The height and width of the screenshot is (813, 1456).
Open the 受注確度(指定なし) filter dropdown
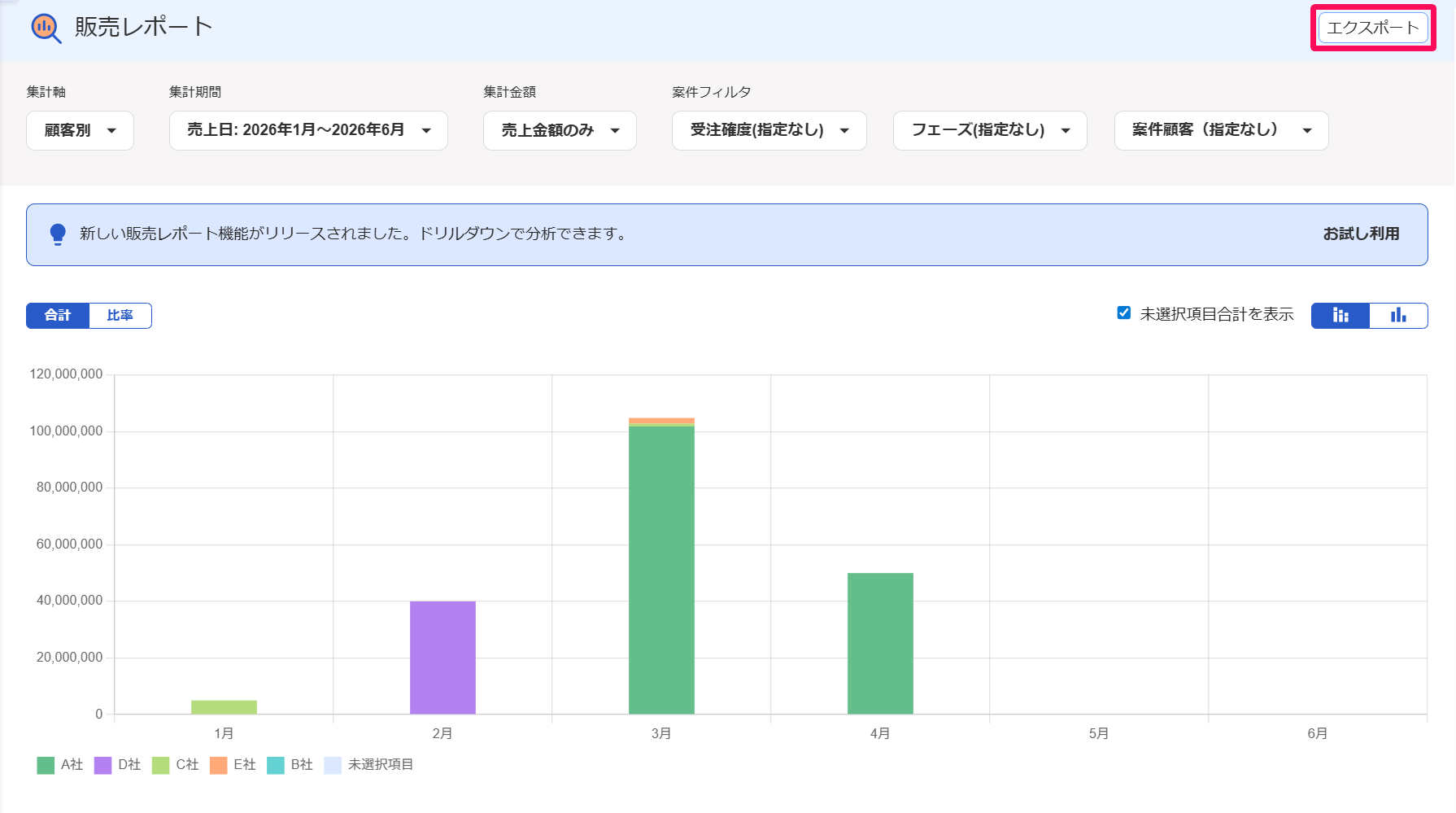[x=769, y=130]
